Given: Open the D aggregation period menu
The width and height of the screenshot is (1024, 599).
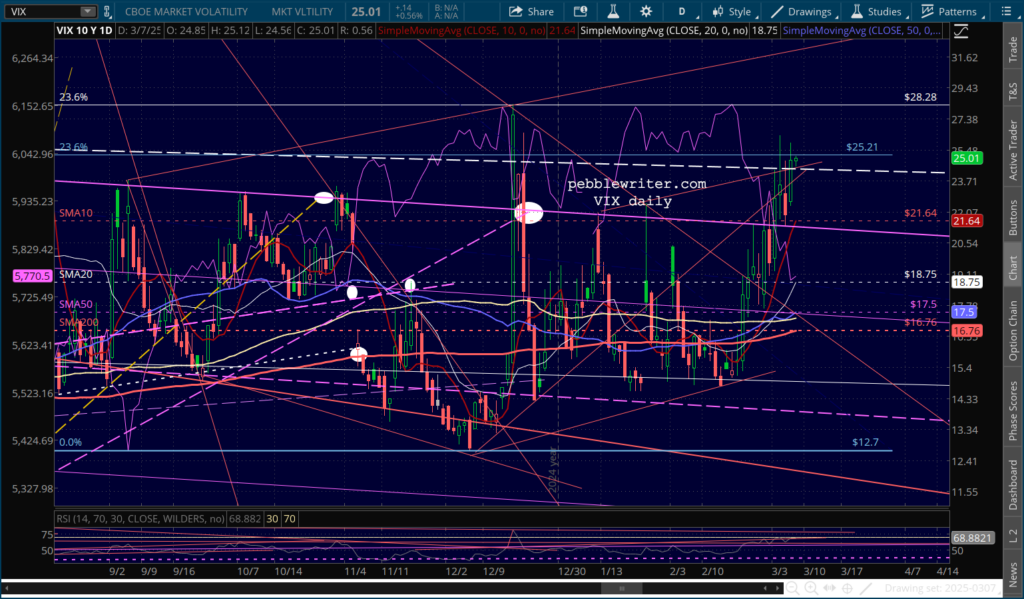Looking at the screenshot, I should point(682,11).
